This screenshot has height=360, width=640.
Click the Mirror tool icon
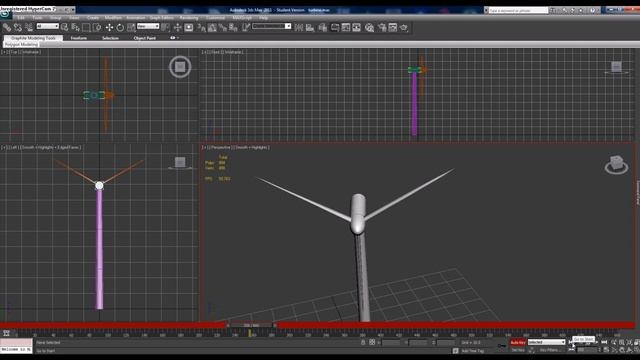[x=299, y=27]
